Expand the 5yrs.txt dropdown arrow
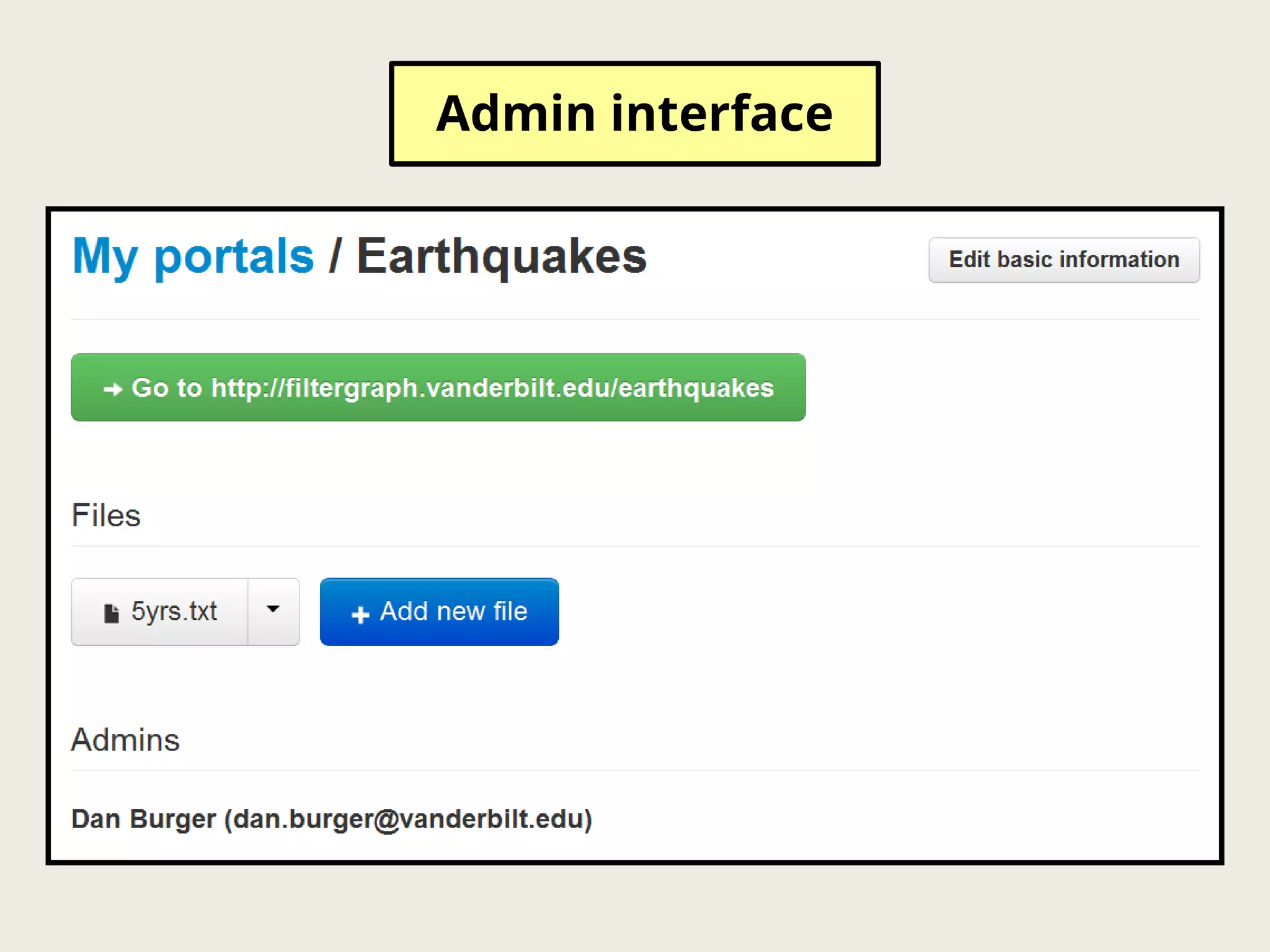 [273, 612]
